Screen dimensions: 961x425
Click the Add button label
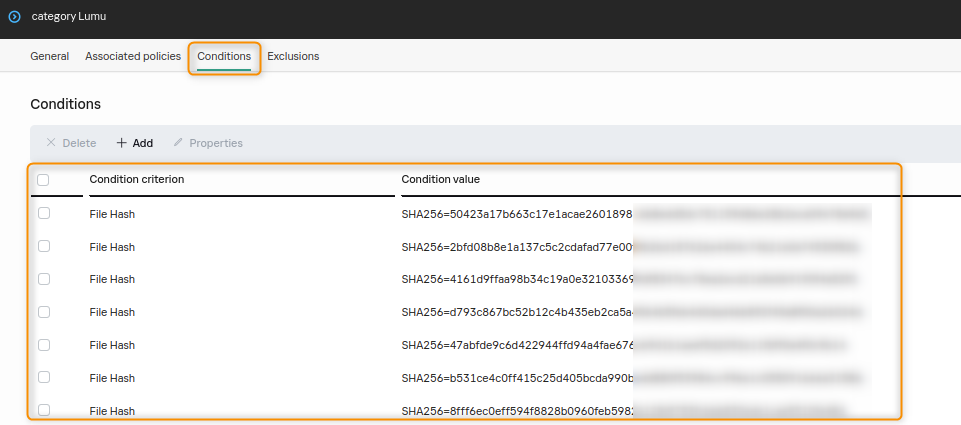(x=143, y=143)
